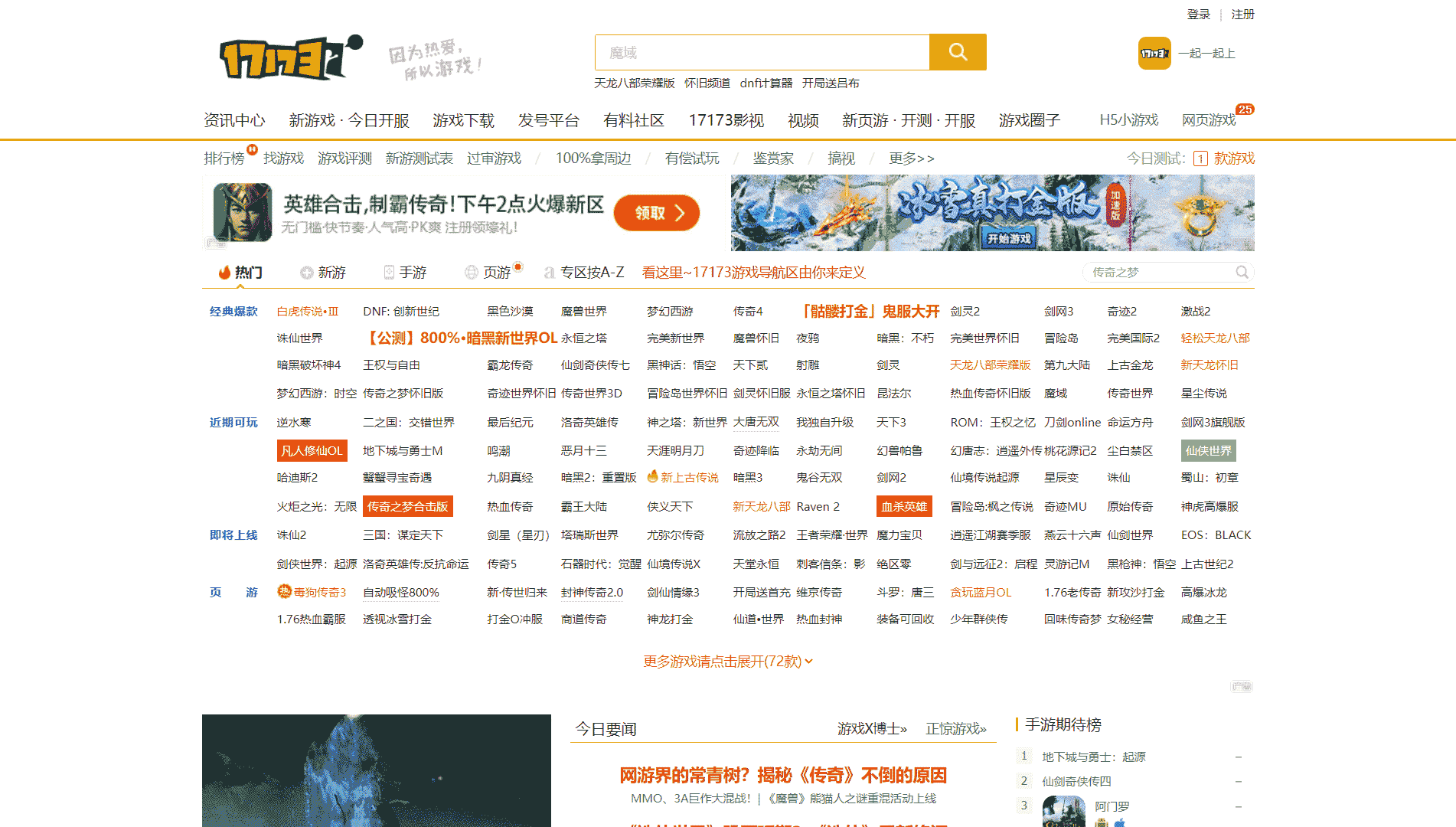Image resolution: width=1456 pixels, height=827 pixels.
Task: Open the 更多>> menu in sub navigation
Action: (911, 159)
